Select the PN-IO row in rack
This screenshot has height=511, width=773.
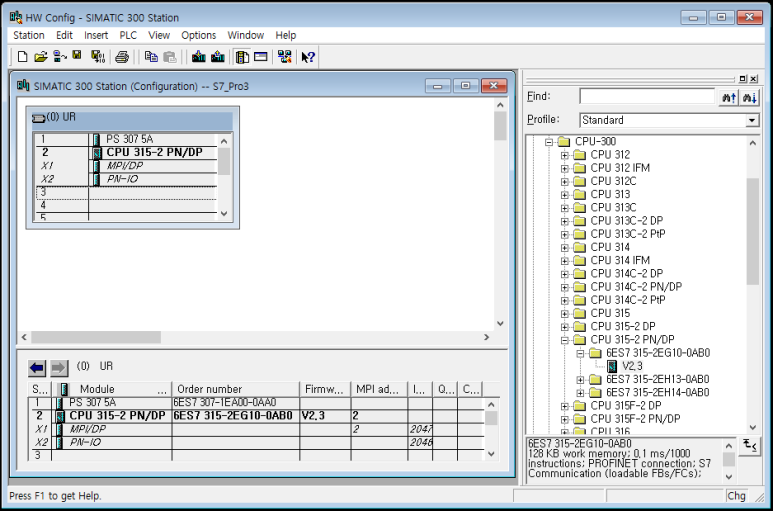tap(123, 179)
